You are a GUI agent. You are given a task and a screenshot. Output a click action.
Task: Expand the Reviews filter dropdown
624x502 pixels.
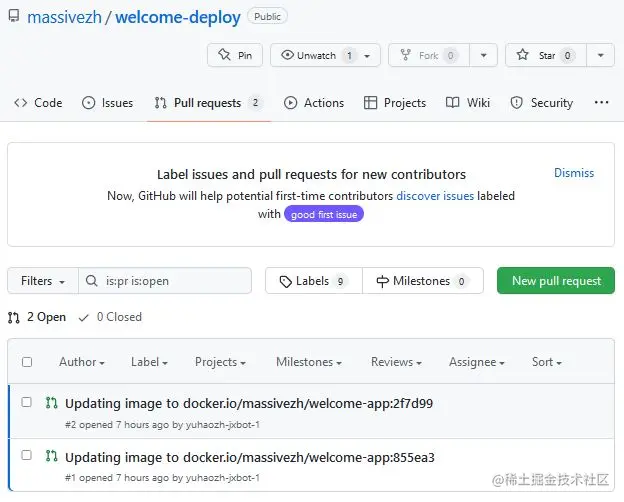(396, 362)
